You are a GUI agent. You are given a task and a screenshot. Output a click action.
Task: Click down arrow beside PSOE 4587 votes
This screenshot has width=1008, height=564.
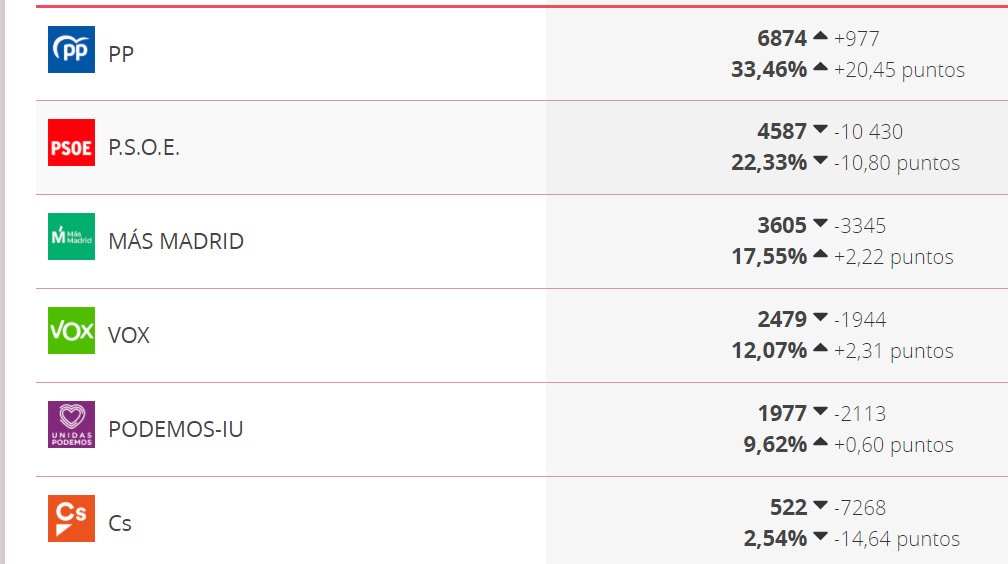click(820, 129)
